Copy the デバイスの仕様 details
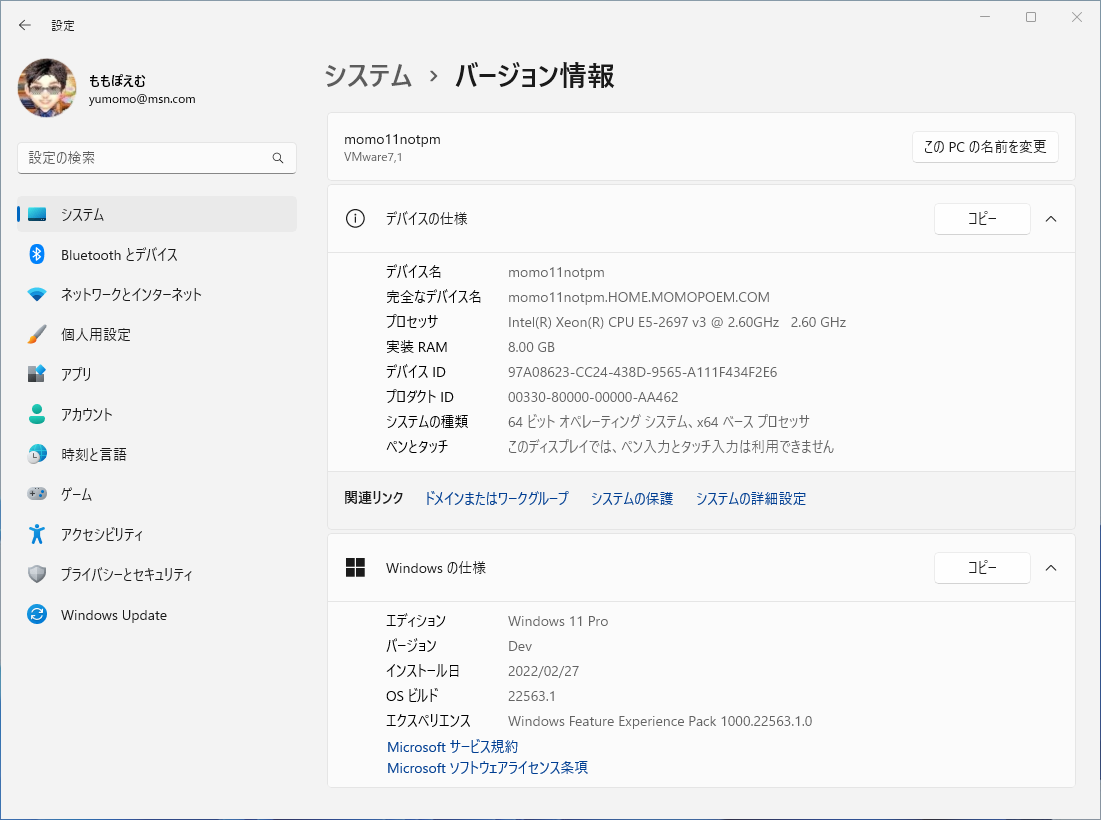 click(x=982, y=219)
